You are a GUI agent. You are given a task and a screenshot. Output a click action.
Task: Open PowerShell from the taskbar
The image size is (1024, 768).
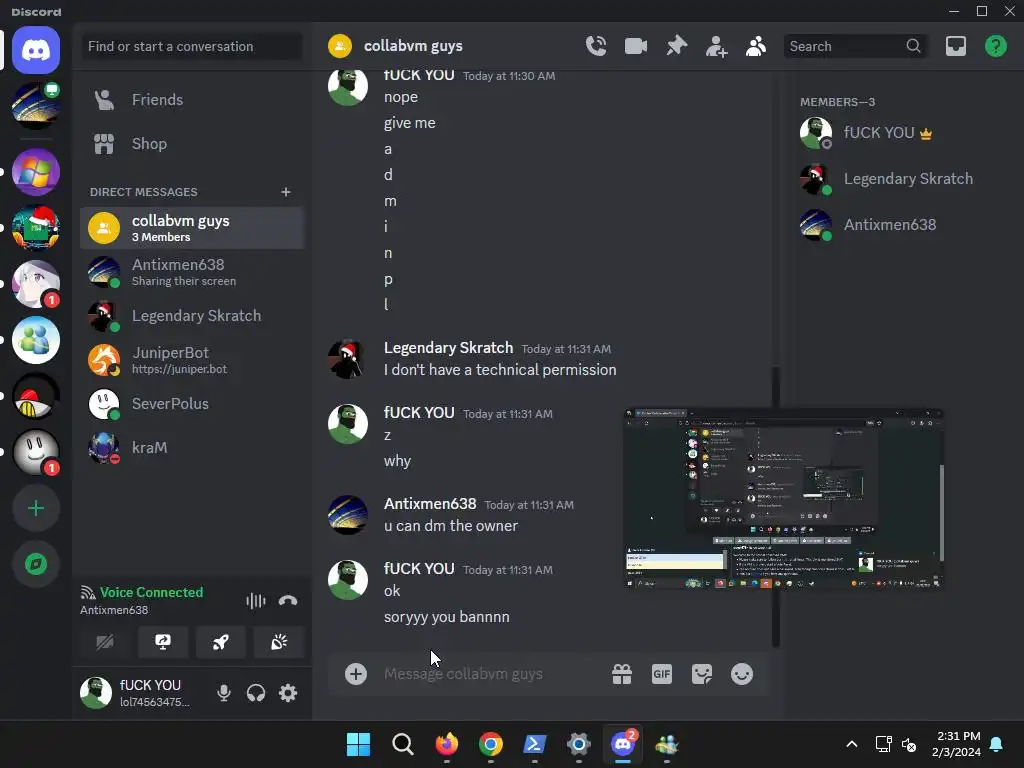click(x=534, y=744)
